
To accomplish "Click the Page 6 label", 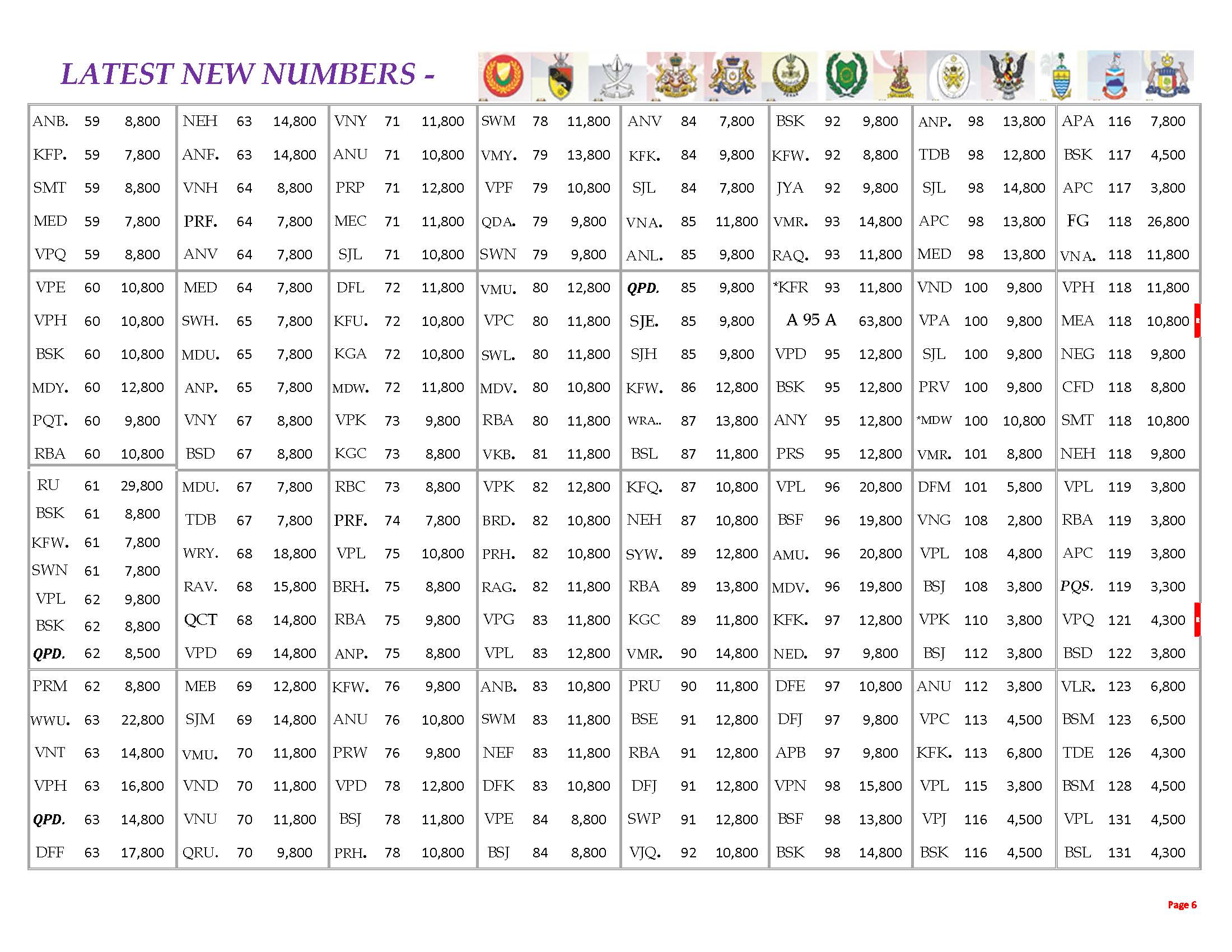I will tap(1182, 904).
